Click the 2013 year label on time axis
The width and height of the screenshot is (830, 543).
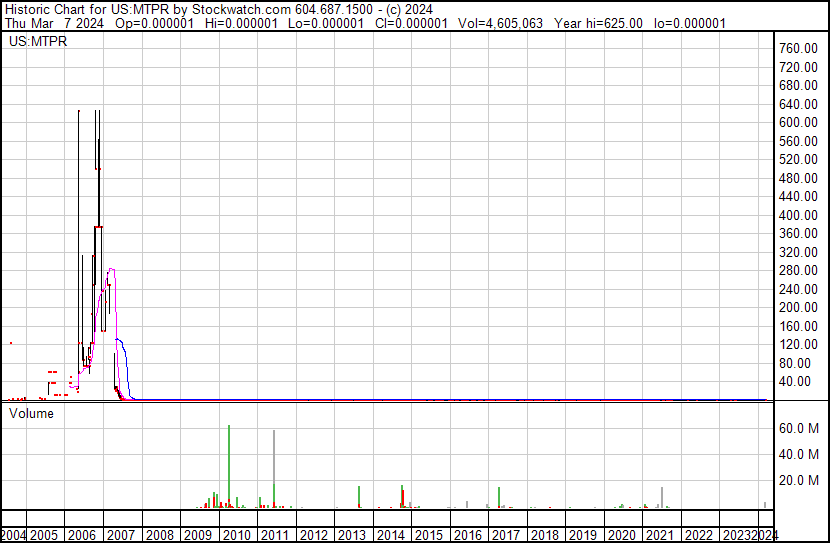click(x=352, y=535)
